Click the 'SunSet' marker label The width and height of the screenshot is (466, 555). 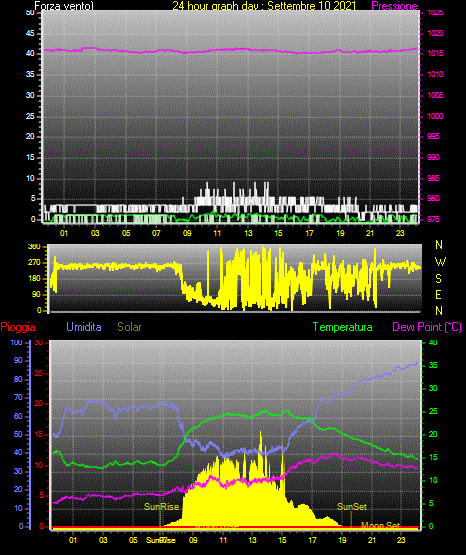coord(352,507)
